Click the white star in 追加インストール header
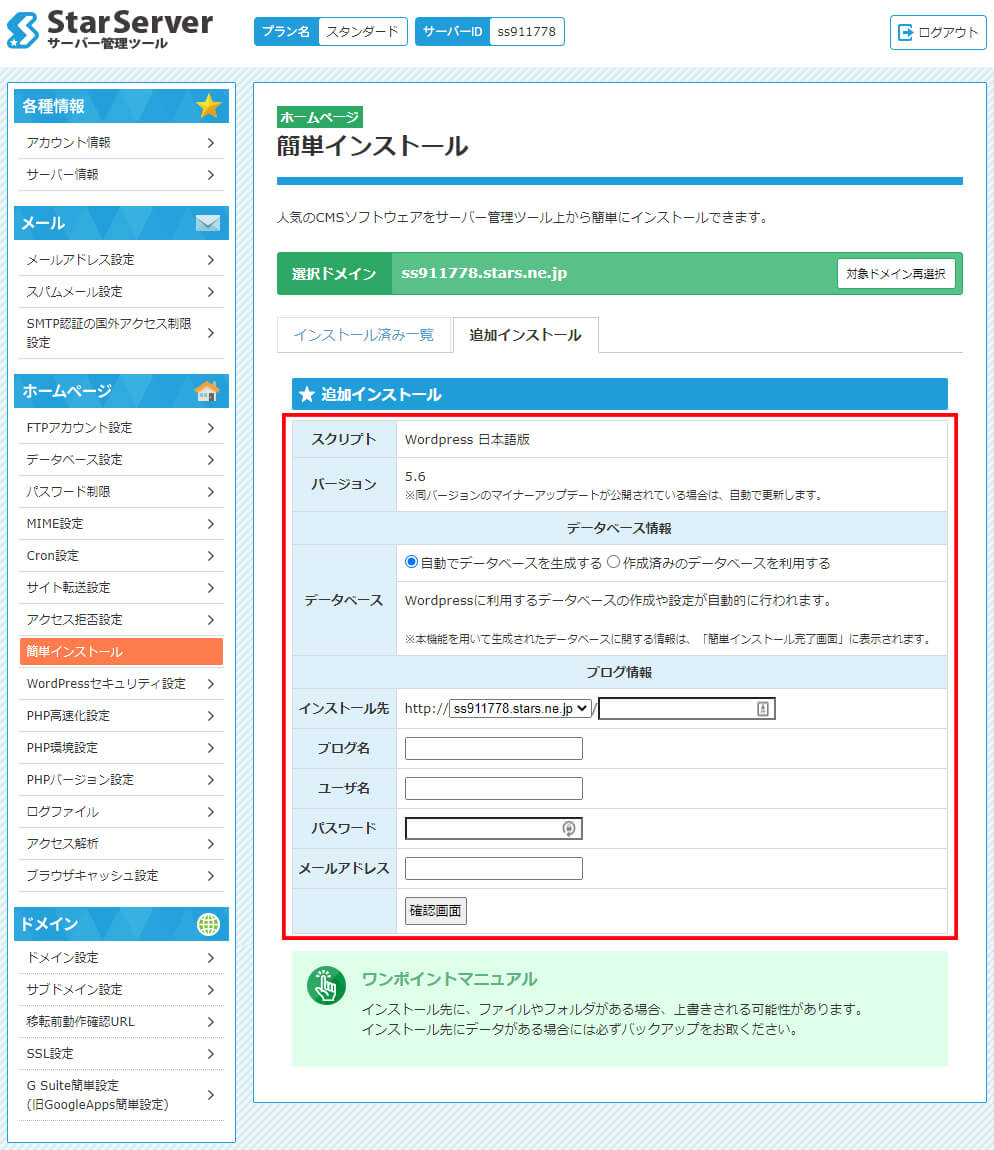 (307, 395)
